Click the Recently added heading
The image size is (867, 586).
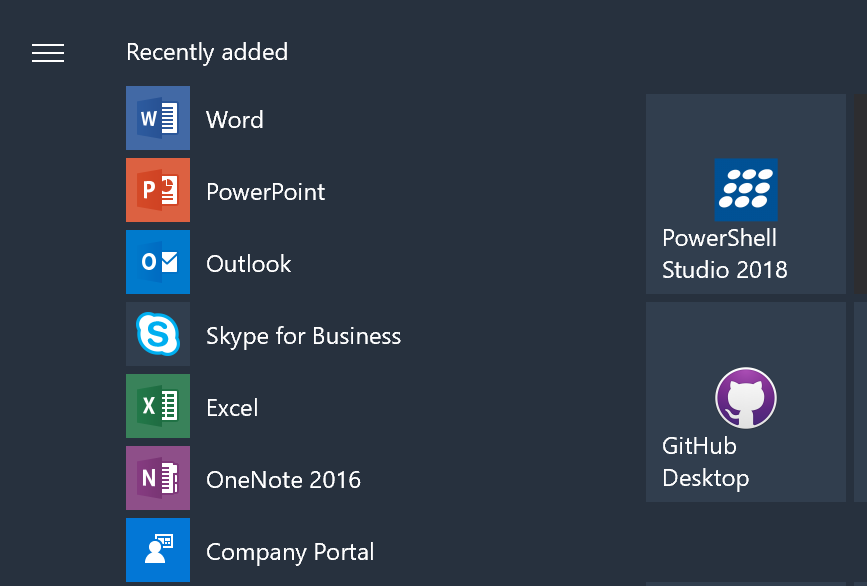pyautogui.click(x=207, y=53)
